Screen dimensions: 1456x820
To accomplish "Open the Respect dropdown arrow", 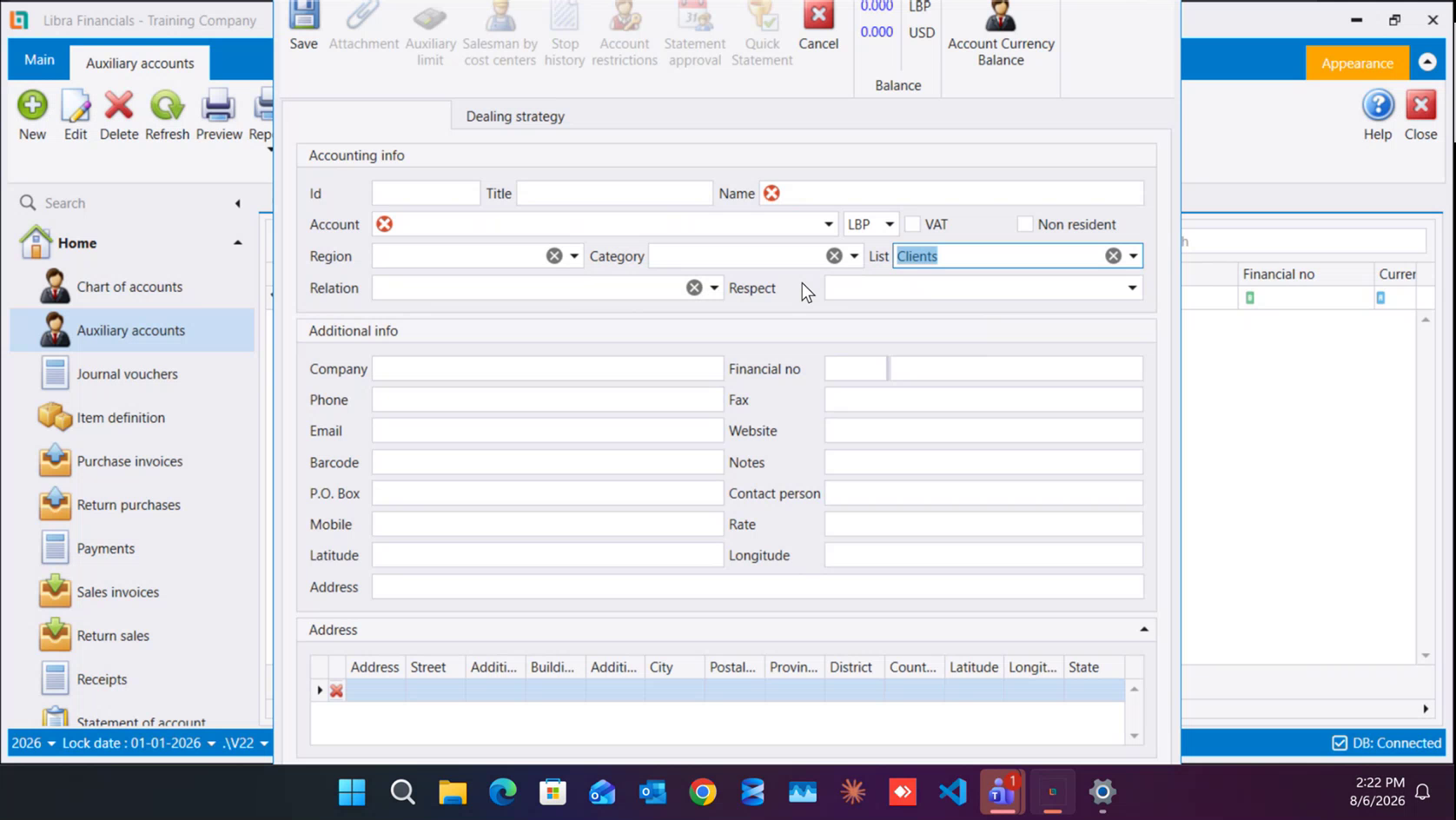I will pyautogui.click(x=1132, y=288).
